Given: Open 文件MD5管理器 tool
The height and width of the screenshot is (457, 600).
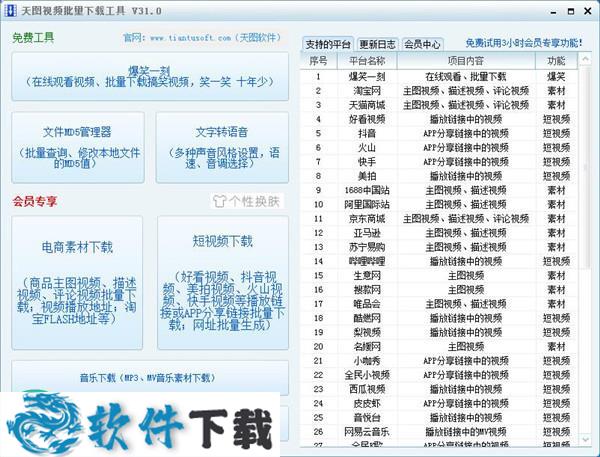Looking at the screenshot, I should pos(78,147).
